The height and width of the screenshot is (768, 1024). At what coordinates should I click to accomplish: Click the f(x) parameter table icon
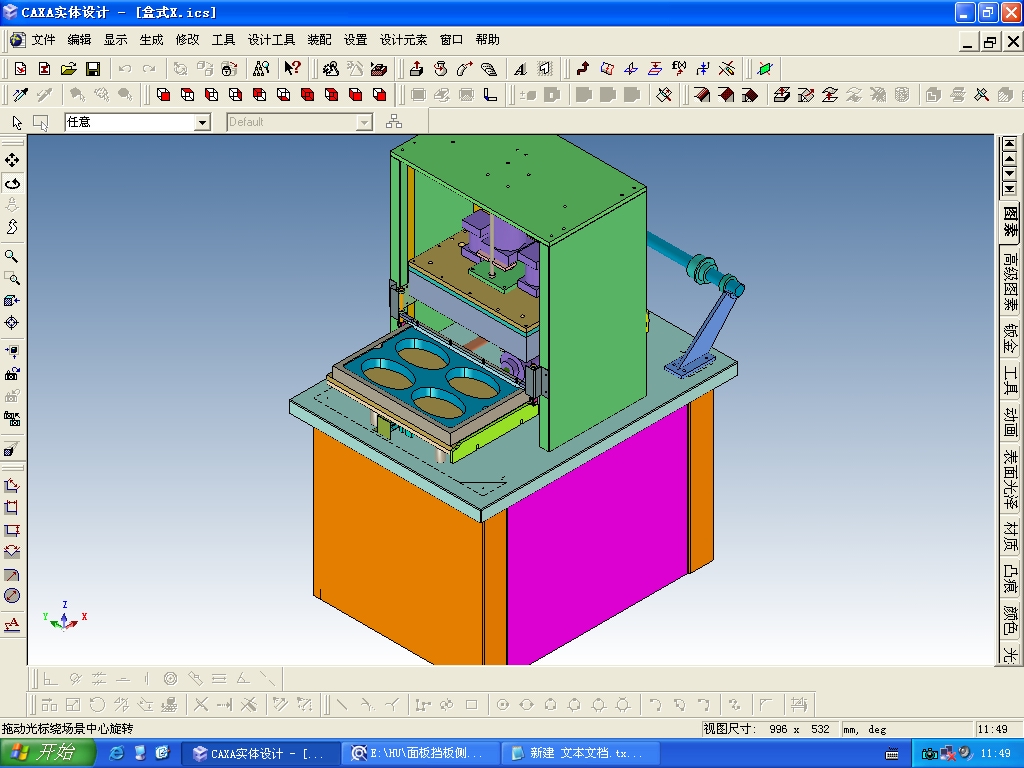click(x=679, y=69)
